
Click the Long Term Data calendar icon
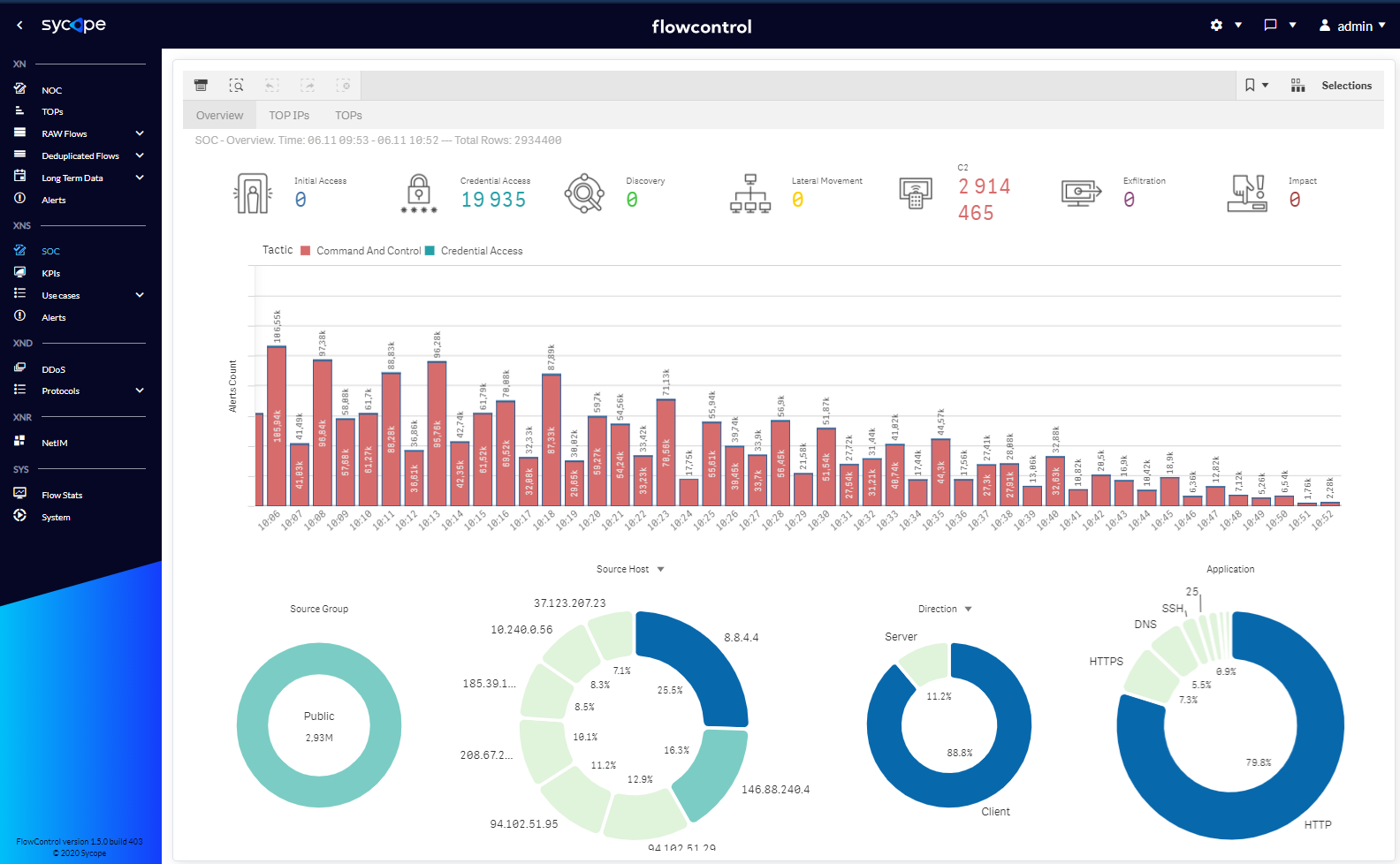(19, 177)
